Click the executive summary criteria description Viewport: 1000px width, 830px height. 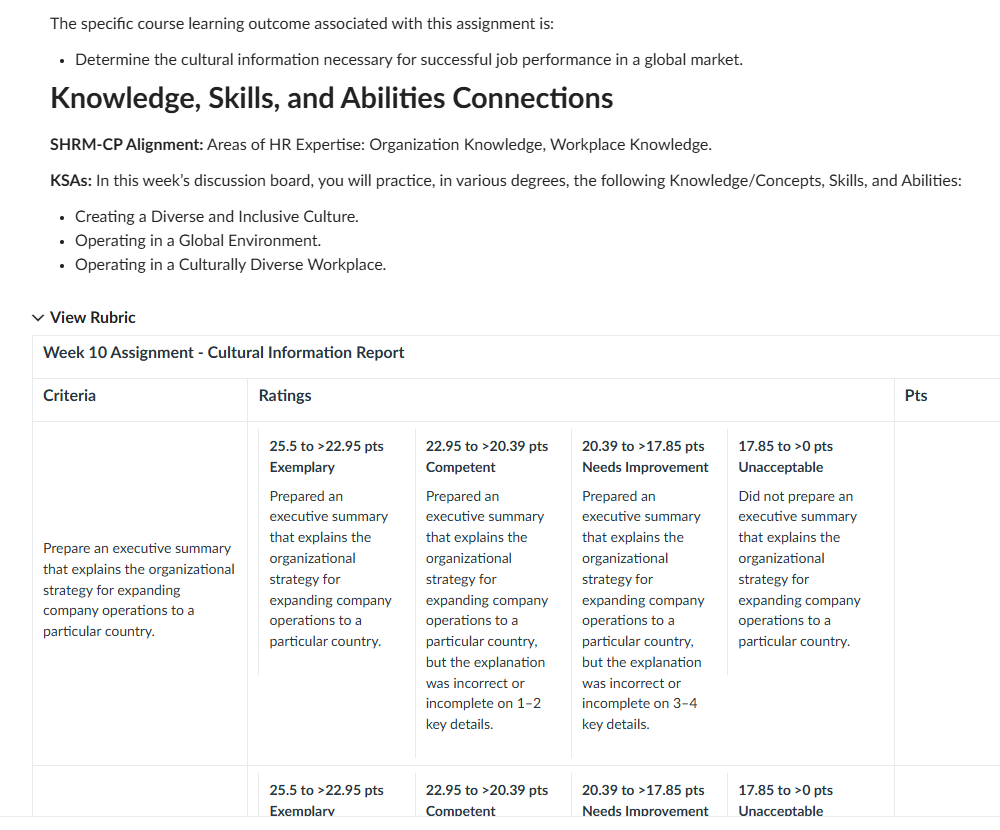click(x=138, y=590)
